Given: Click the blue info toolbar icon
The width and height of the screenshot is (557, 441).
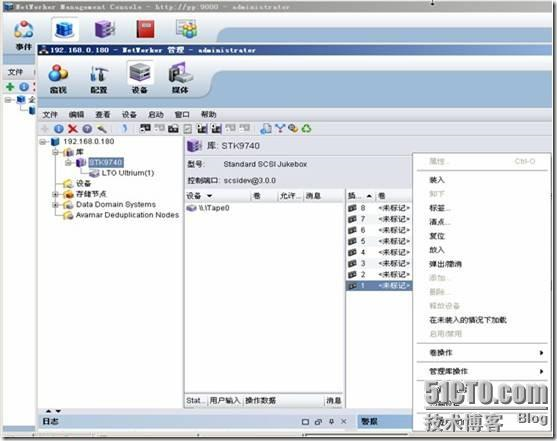Looking at the screenshot, I should pos(59,129).
